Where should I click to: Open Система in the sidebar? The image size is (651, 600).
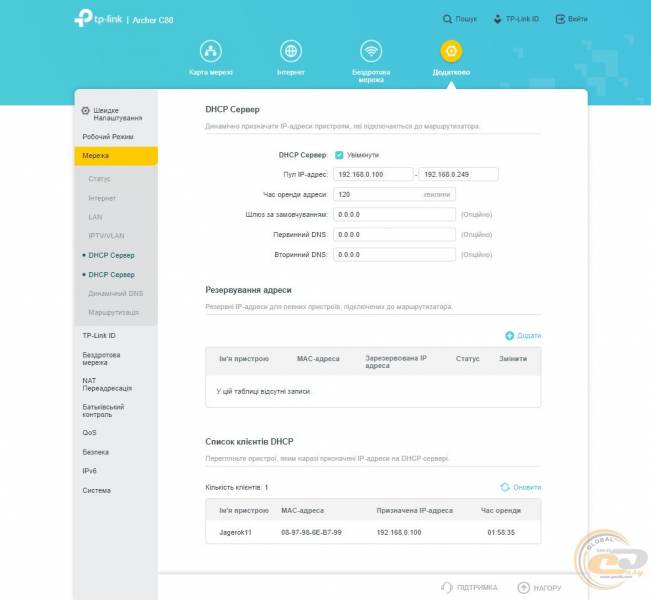click(96, 490)
